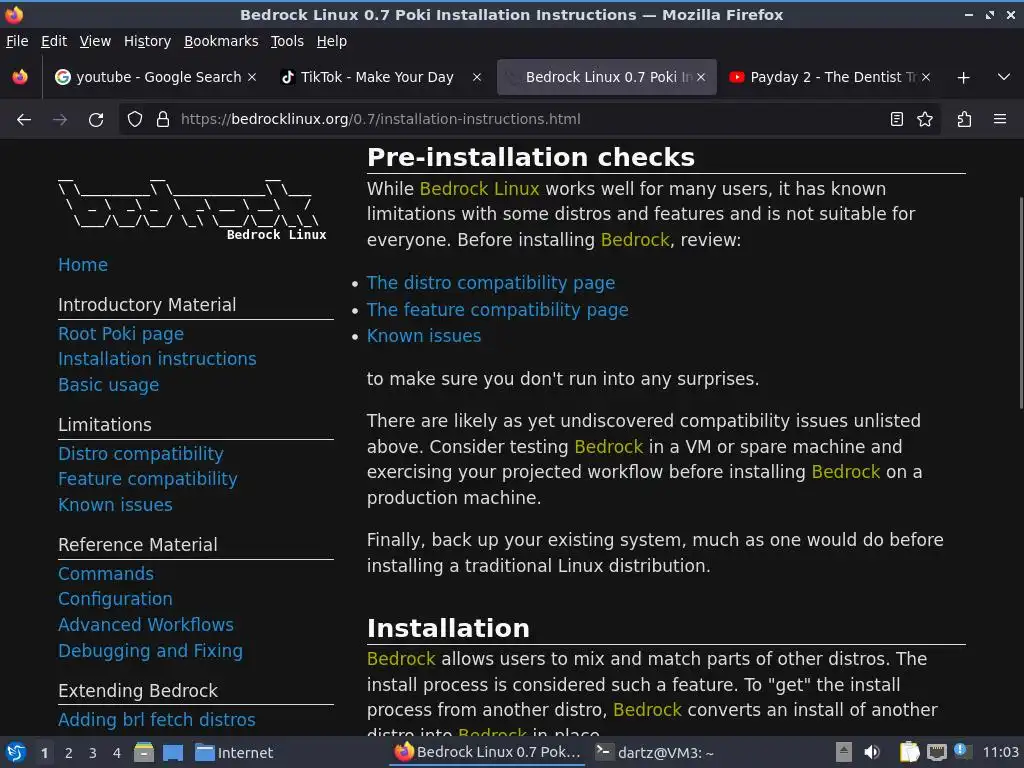This screenshot has width=1024, height=768.
Task: Click the page vertical scrollbar thumb
Action: click(x=1020, y=303)
